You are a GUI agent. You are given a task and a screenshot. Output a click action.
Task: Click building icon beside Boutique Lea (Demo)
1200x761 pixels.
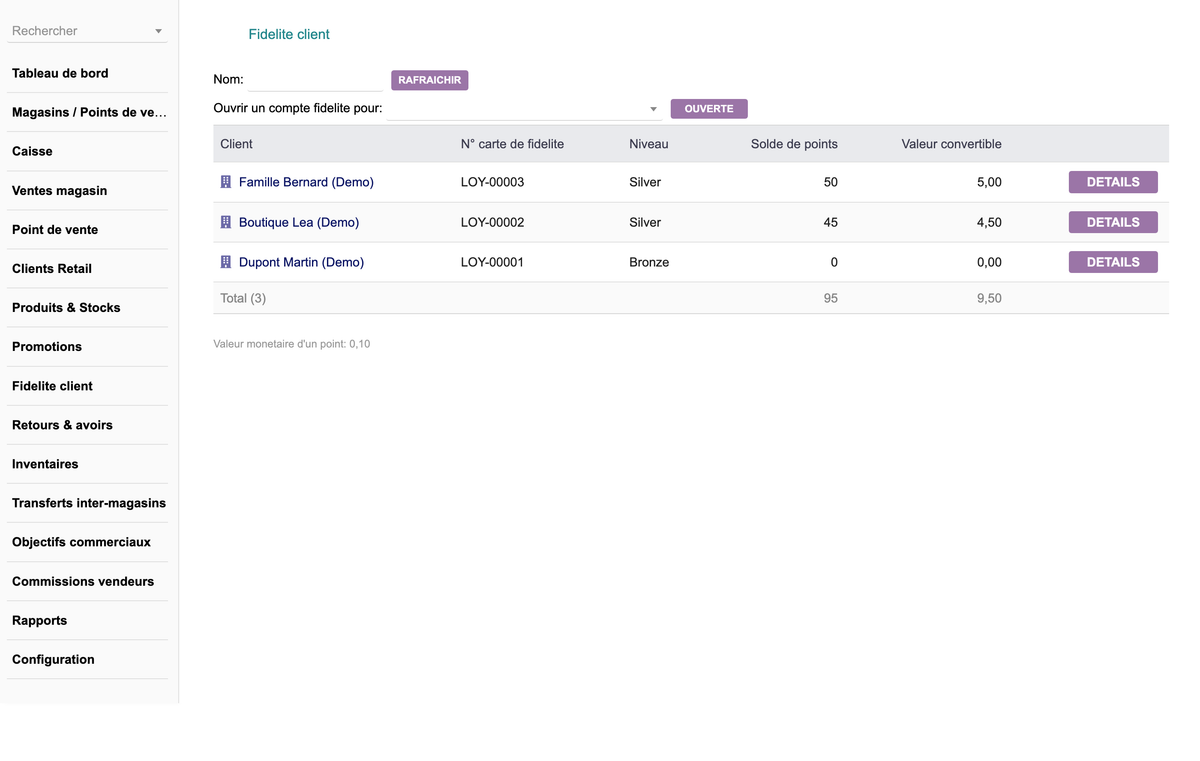coord(226,222)
